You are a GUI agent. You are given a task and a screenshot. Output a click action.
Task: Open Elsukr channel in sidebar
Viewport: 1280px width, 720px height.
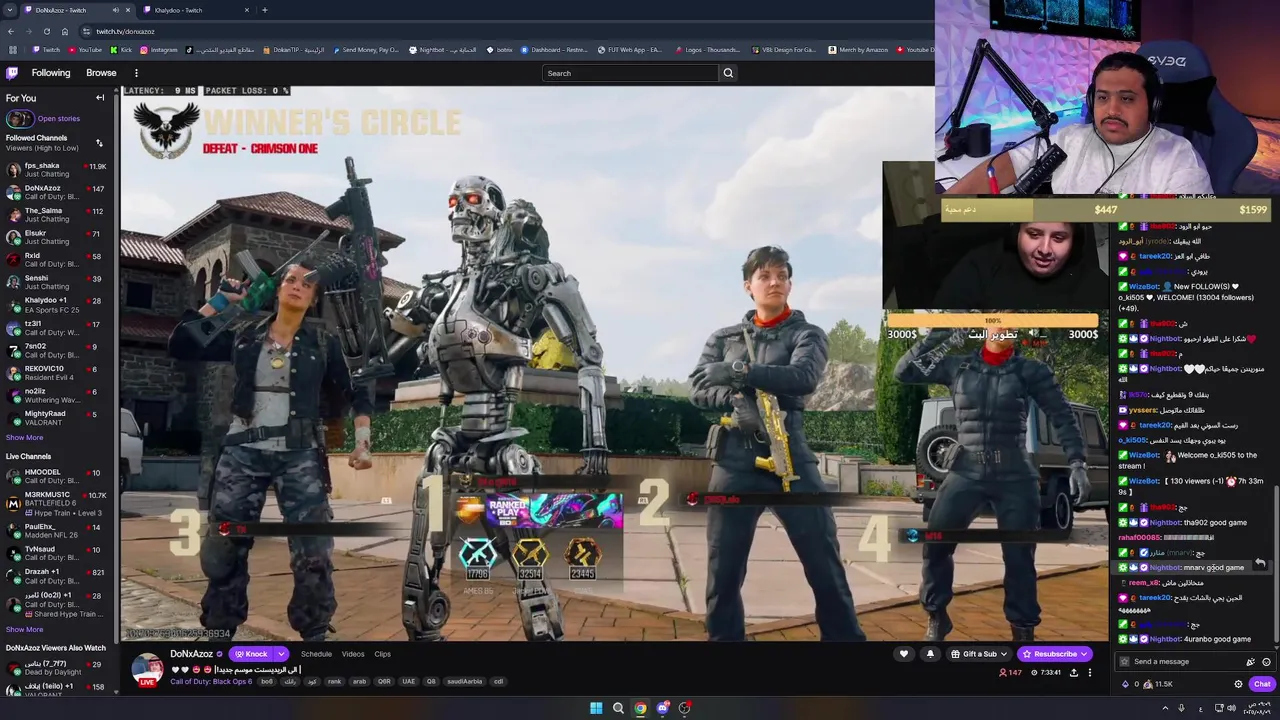click(x=59, y=237)
